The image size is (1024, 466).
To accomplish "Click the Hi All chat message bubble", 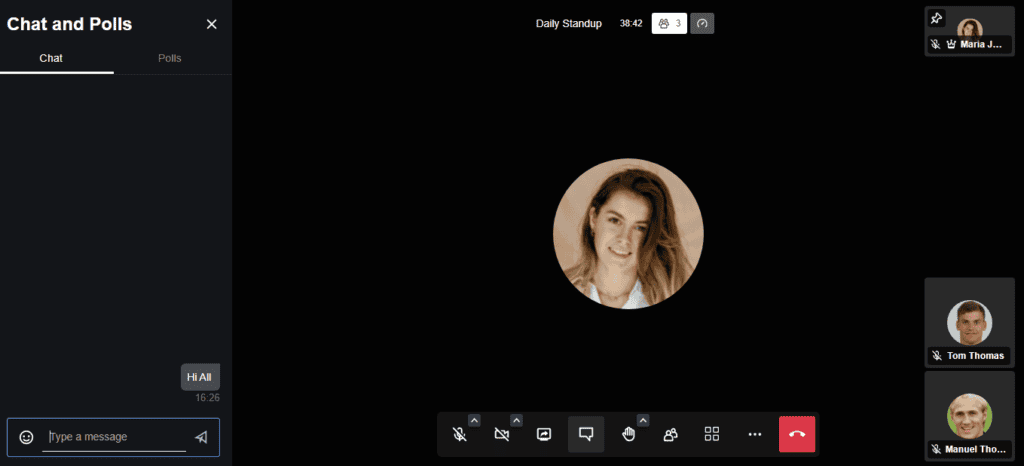I will coord(200,377).
